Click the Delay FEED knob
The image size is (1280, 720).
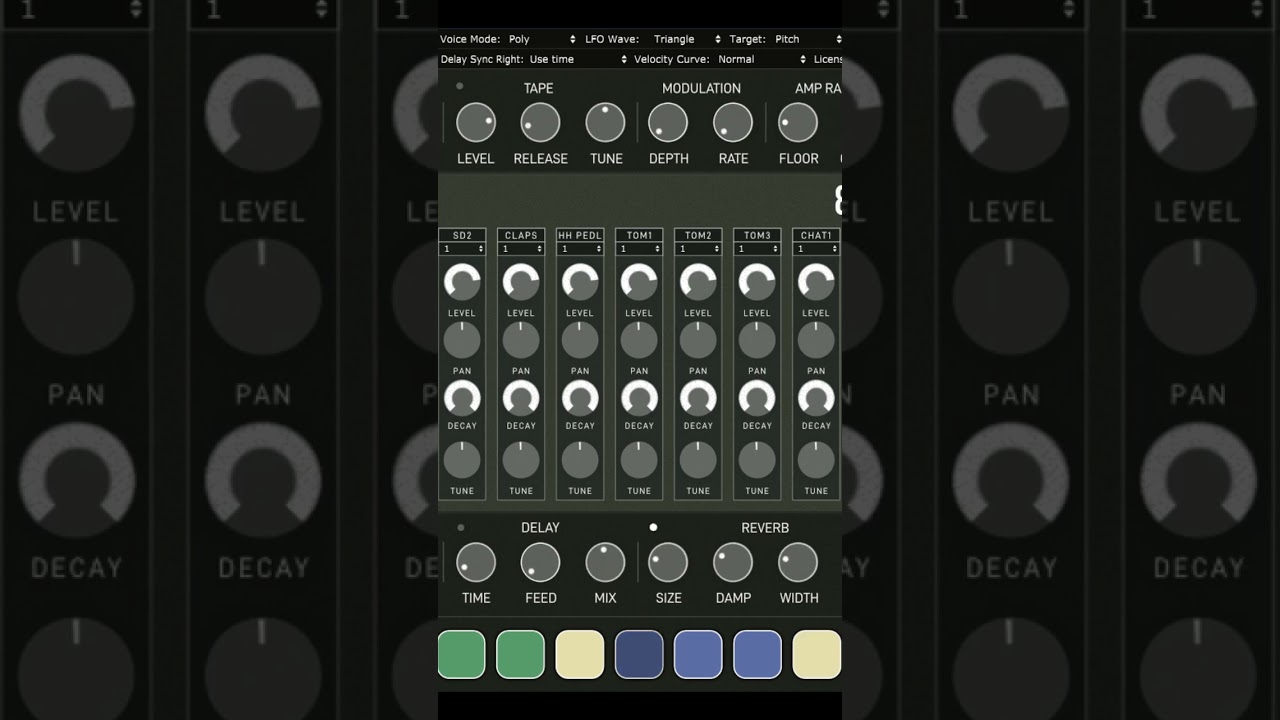pos(540,563)
